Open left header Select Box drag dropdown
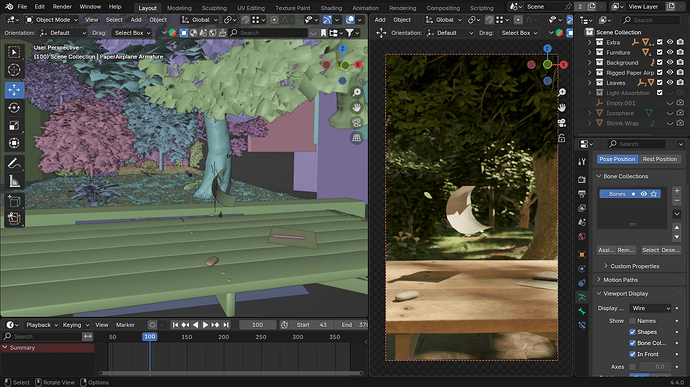Image resolution: width=690 pixels, height=387 pixels. [x=131, y=33]
